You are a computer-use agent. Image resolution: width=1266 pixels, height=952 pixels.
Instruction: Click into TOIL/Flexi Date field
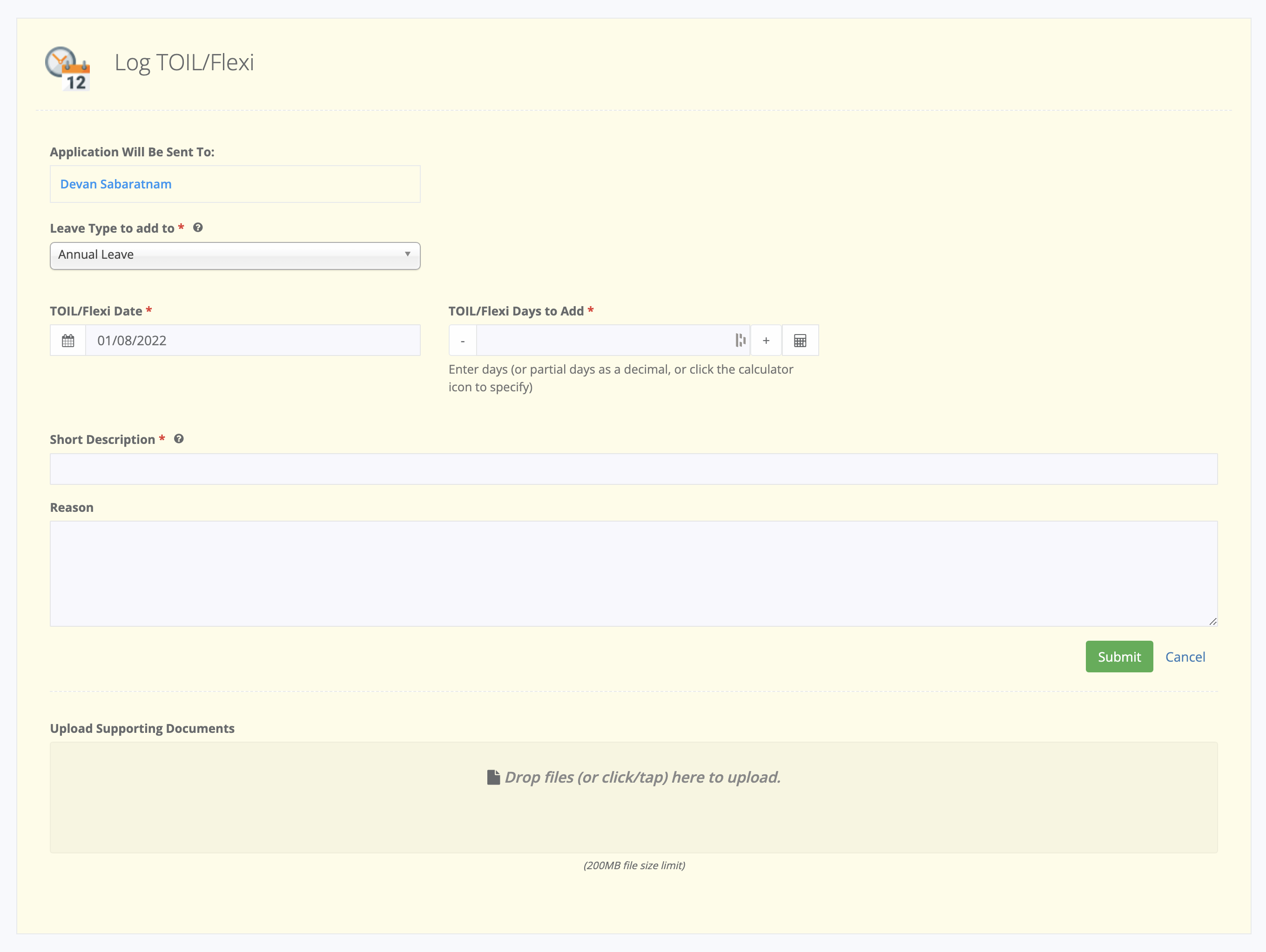tap(252, 341)
